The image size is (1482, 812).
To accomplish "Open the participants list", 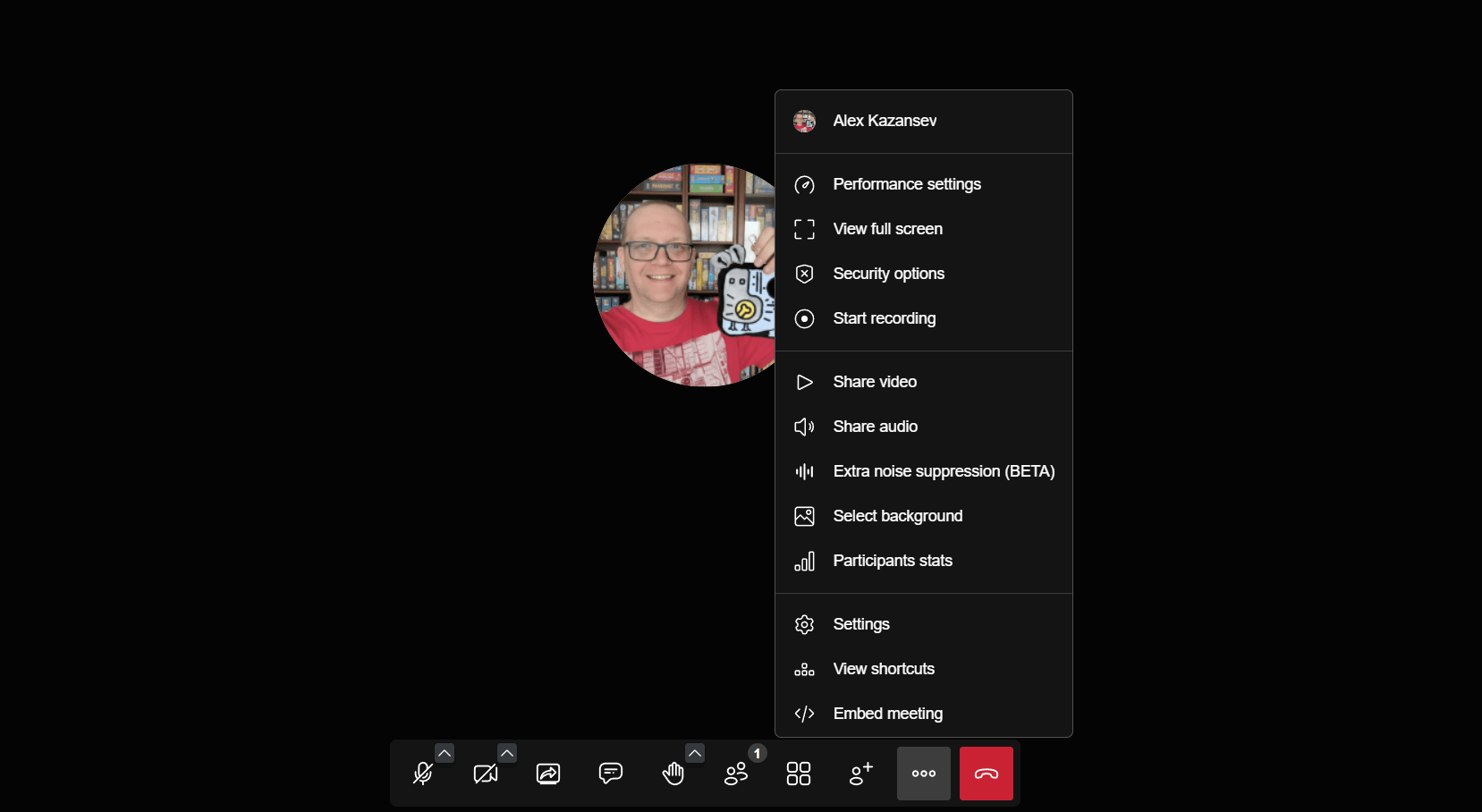I will 736,774.
